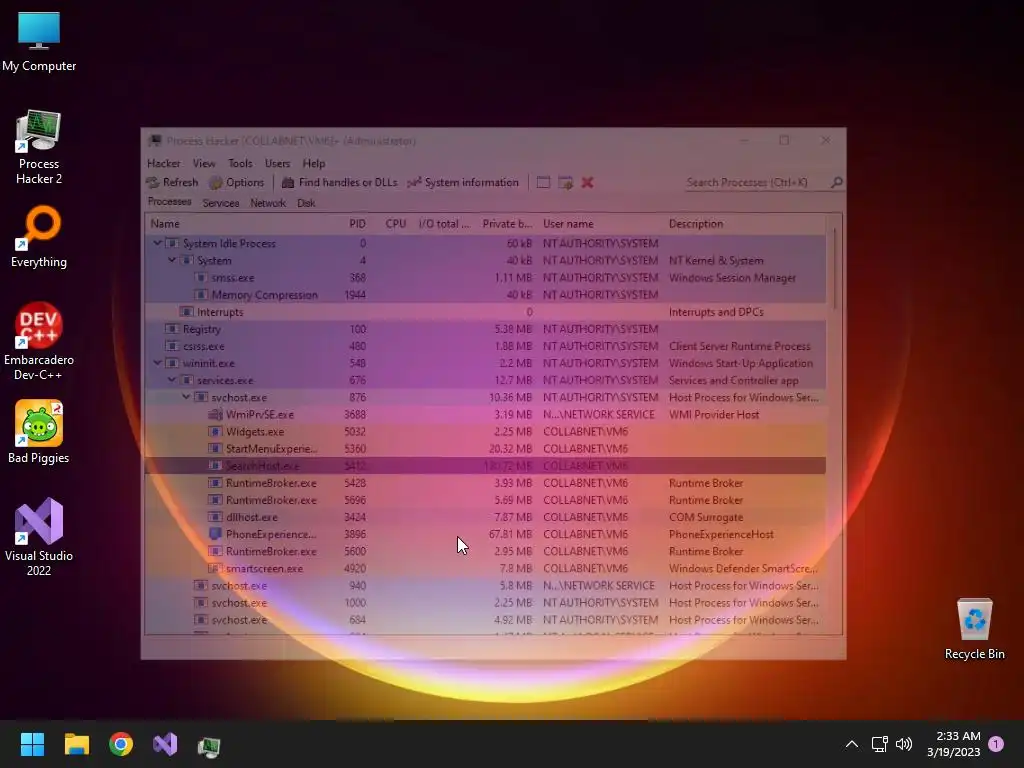Switch to the Network tab

point(268,203)
